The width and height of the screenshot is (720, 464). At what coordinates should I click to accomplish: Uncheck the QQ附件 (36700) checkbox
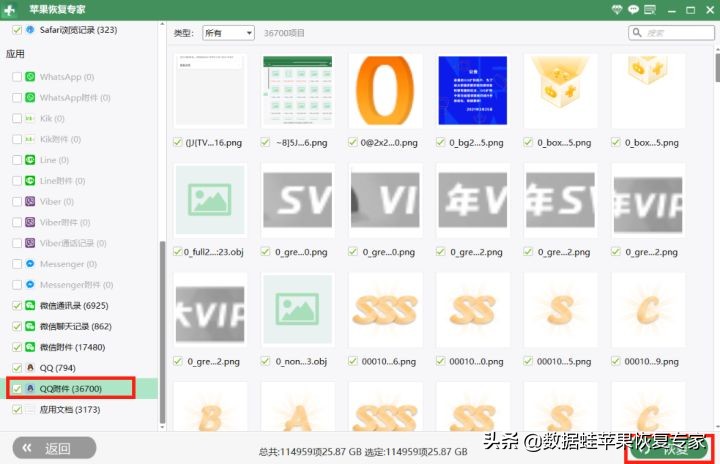(x=17, y=389)
